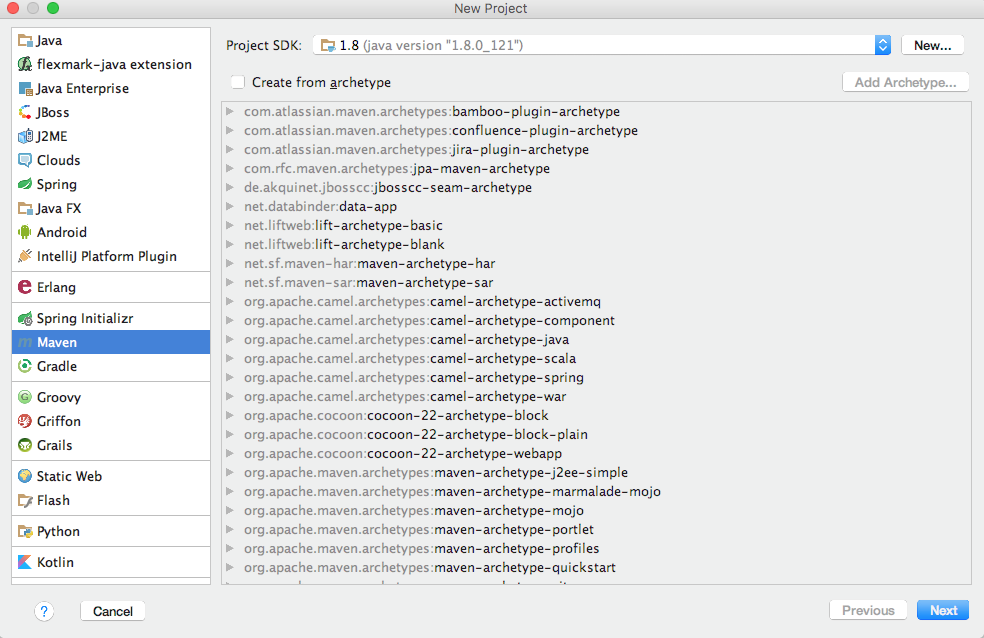Click the flexmark-java extension icon
This screenshot has height=638, width=984.
[25, 65]
